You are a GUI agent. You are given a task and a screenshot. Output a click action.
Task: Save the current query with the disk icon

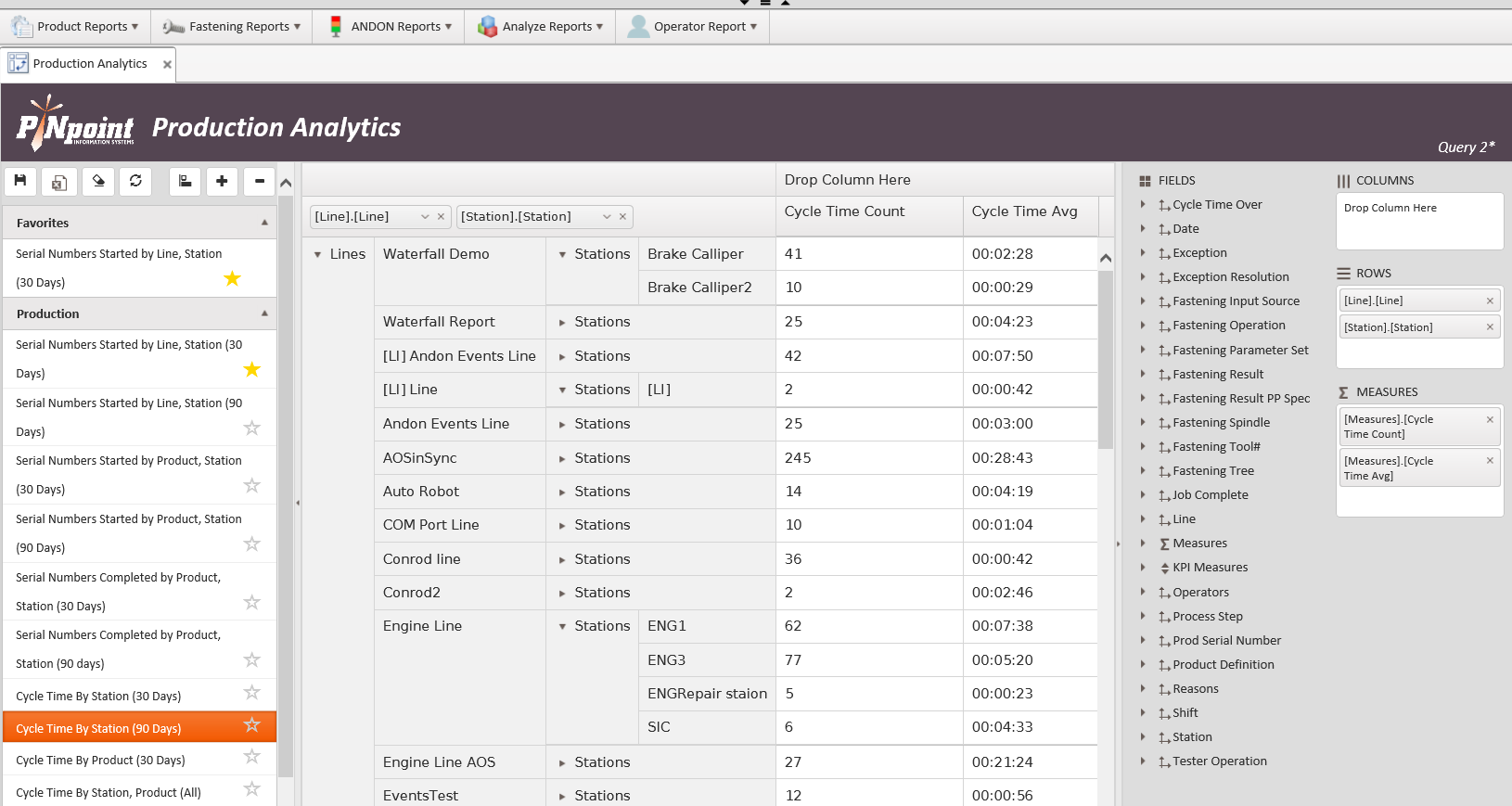click(x=20, y=181)
